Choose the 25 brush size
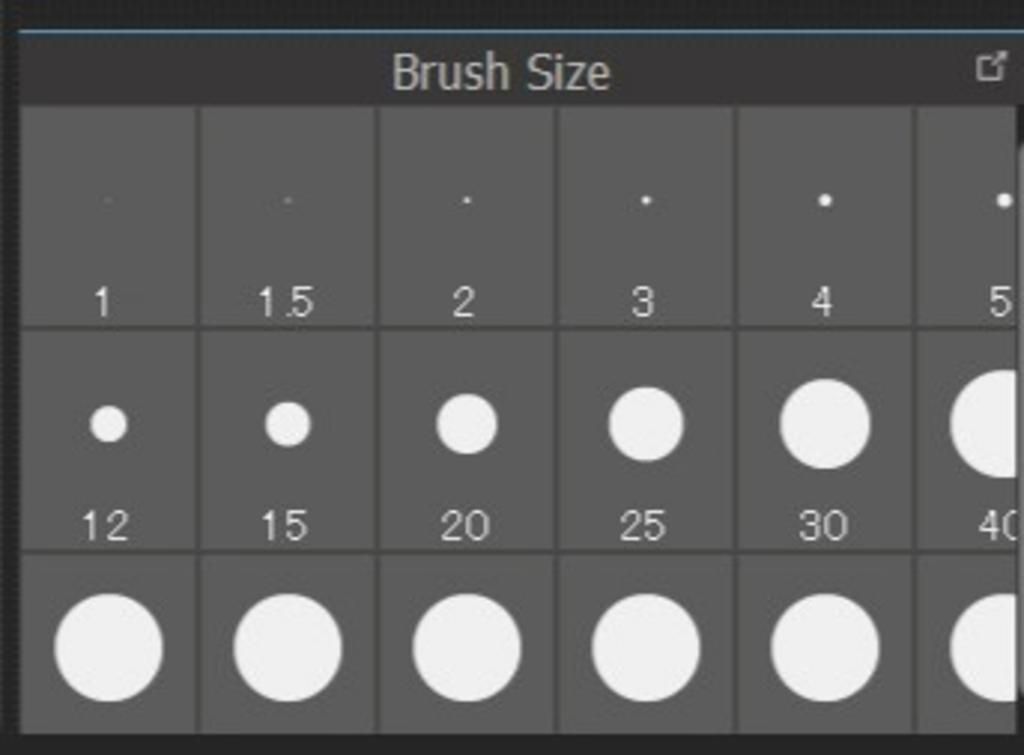 (x=645, y=440)
